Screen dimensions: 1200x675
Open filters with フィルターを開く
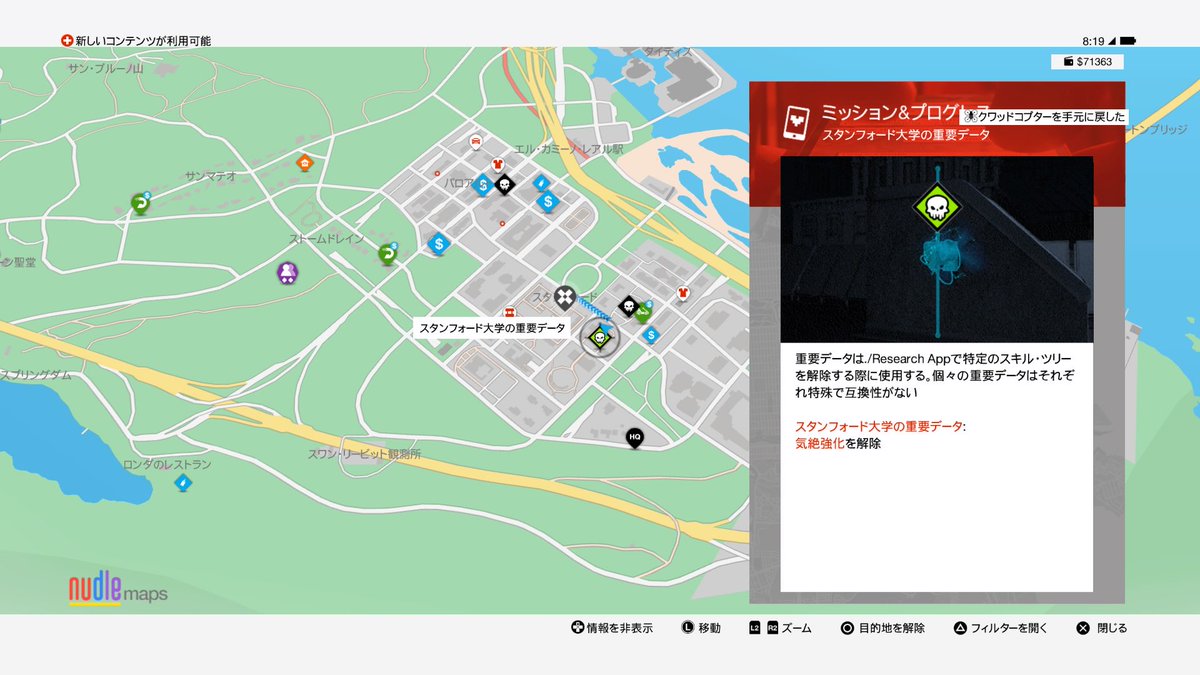point(1000,628)
